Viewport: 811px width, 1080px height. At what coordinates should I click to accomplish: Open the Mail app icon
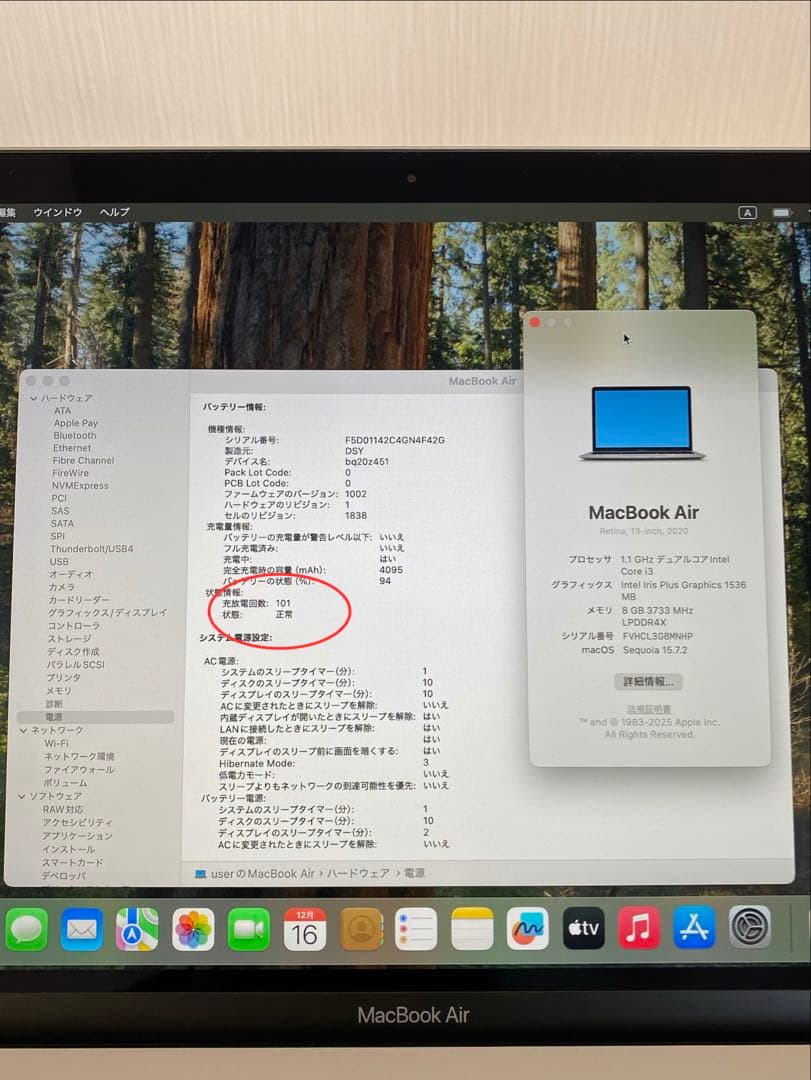pos(83,930)
